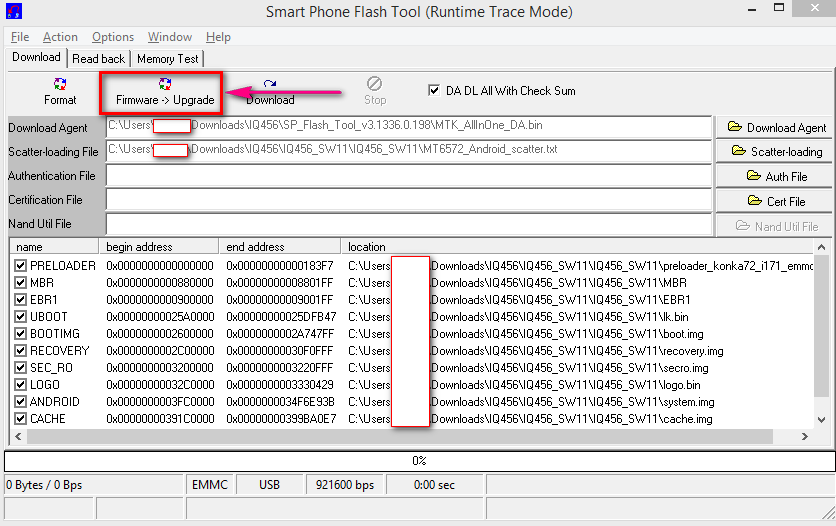Open Download Agent folder browse button
The width and height of the screenshot is (836, 526).
[776, 127]
